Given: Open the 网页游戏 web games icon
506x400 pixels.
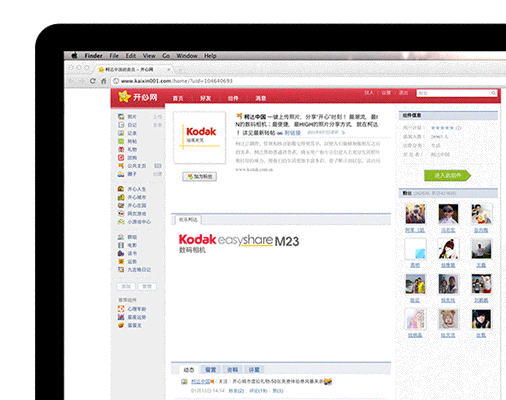Looking at the screenshot, I should tap(121, 213).
